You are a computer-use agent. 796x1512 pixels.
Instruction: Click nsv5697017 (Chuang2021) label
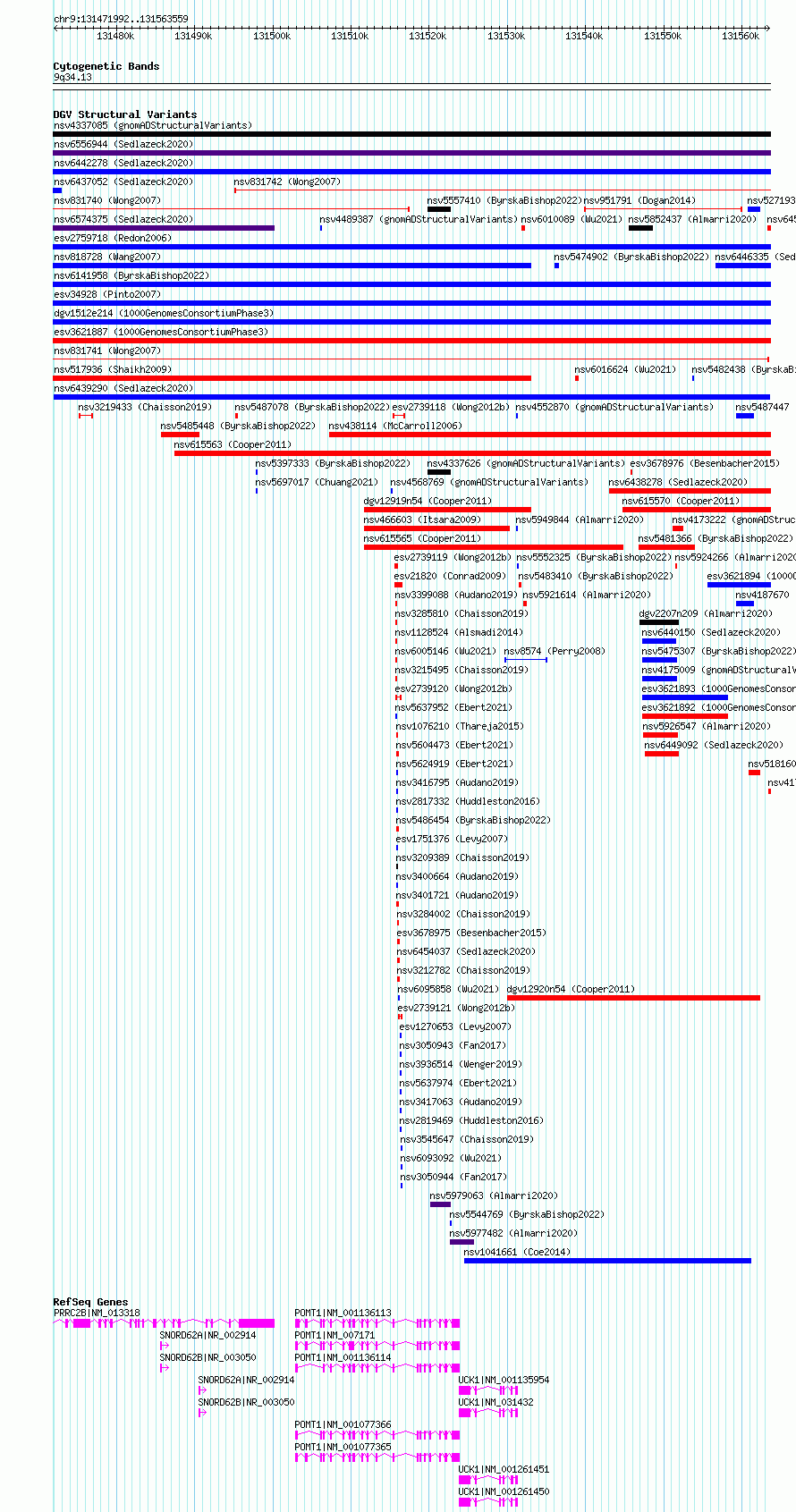(x=317, y=482)
